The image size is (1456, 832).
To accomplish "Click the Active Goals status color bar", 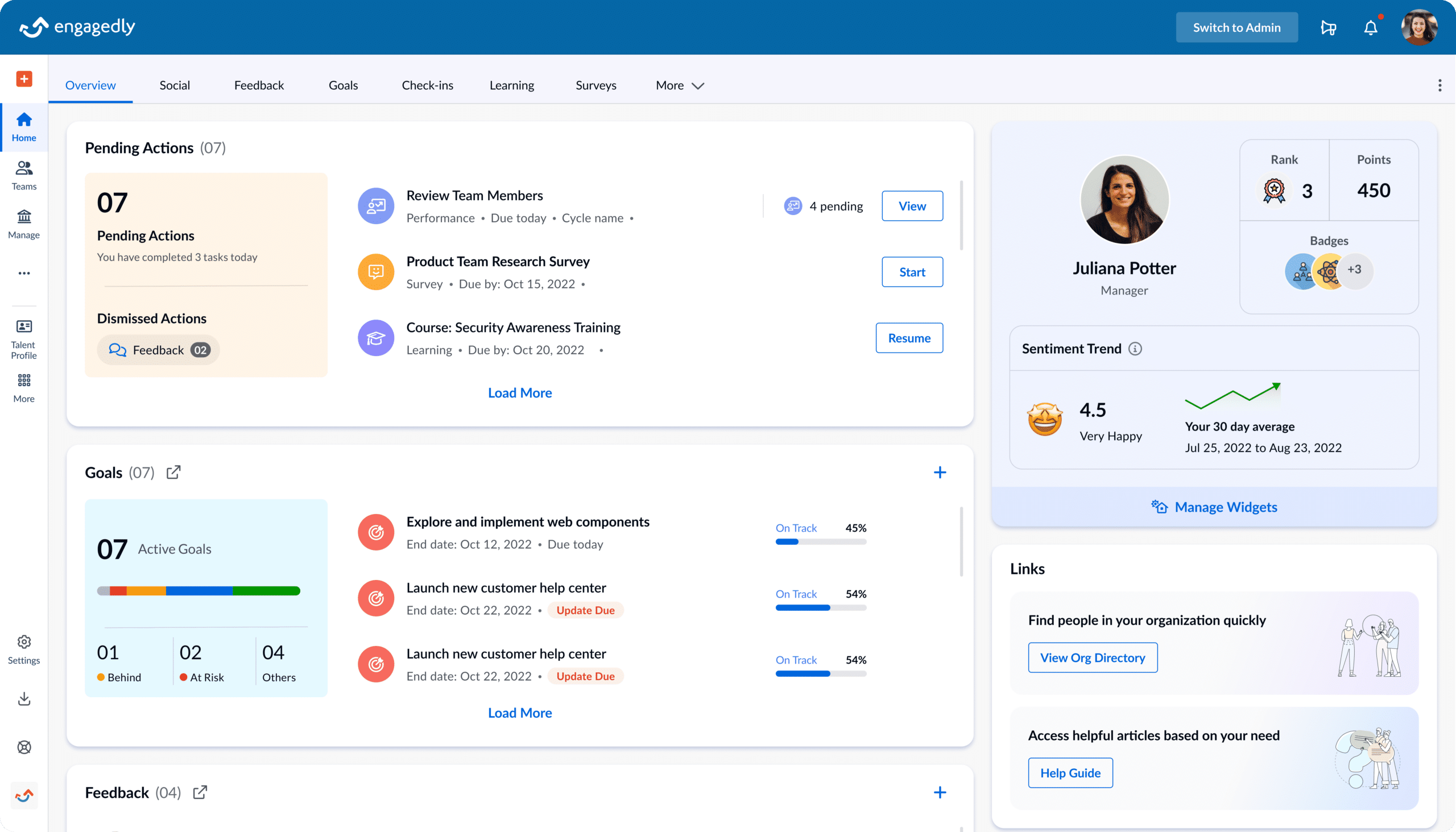I will pos(198,591).
